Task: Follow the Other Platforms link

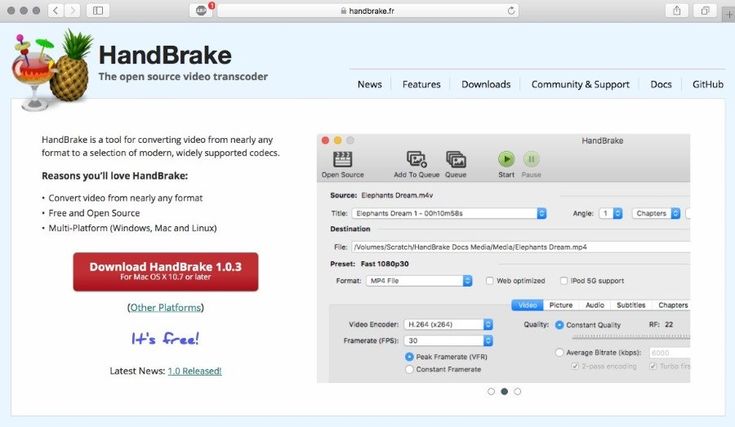Action: coord(165,307)
